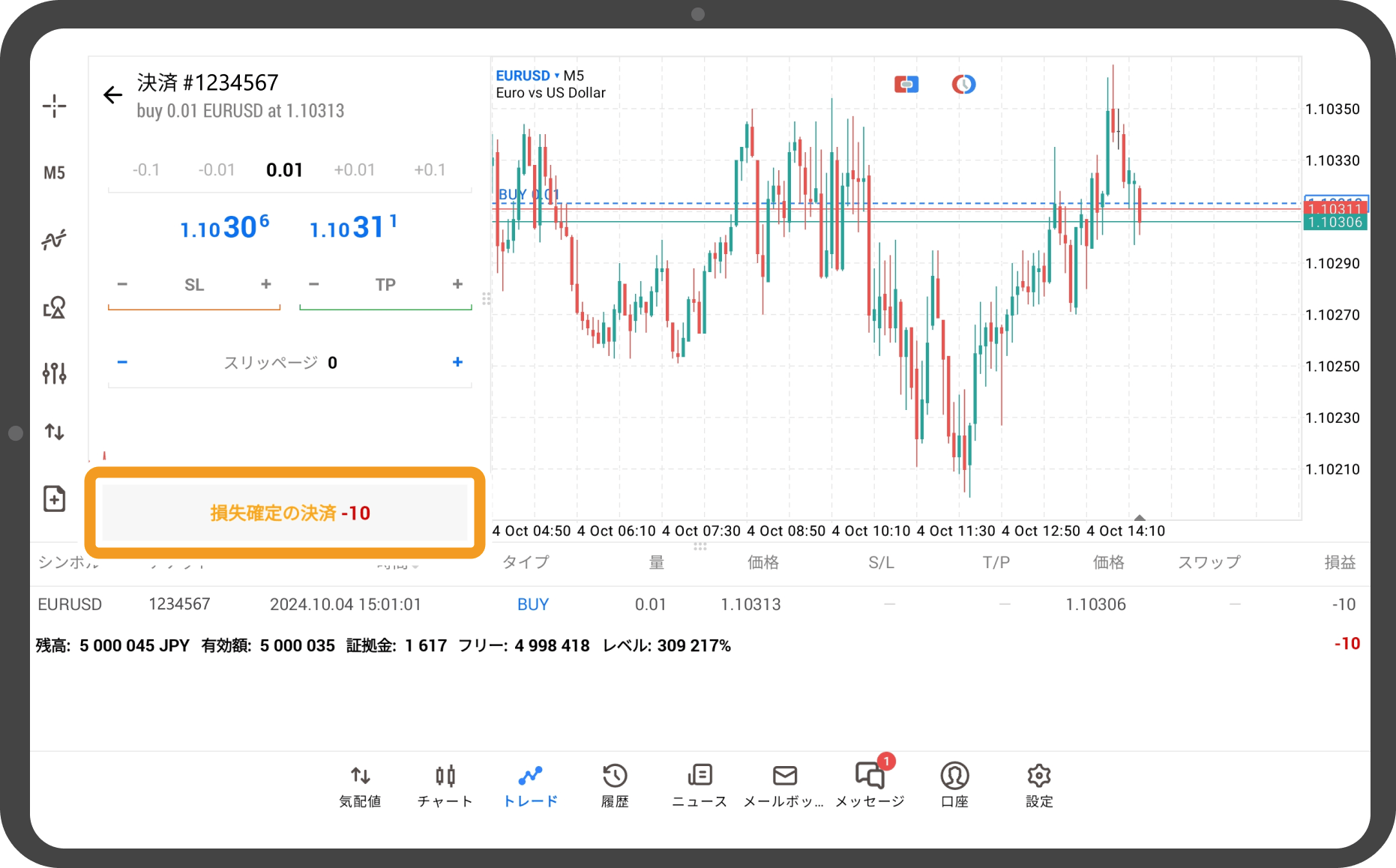
Task: Tap the red-blue one-click trading icon
Action: pos(906,84)
